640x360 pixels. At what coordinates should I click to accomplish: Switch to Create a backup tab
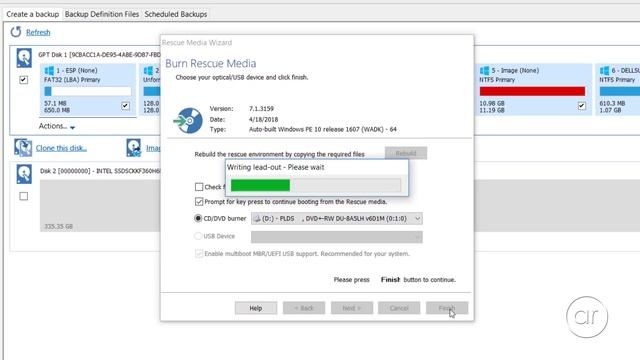33,14
